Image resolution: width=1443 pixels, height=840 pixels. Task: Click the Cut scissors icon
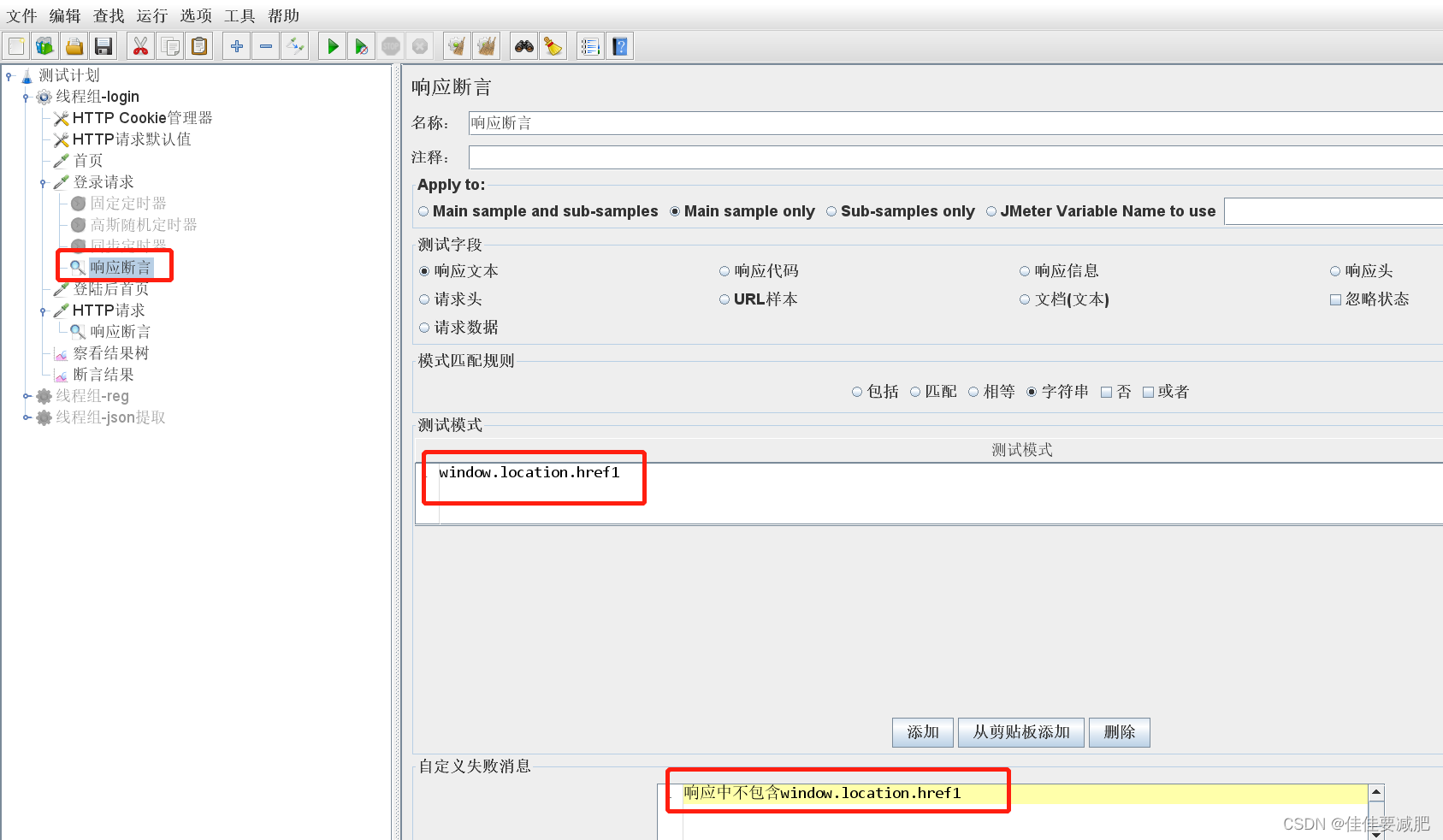(x=140, y=46)
